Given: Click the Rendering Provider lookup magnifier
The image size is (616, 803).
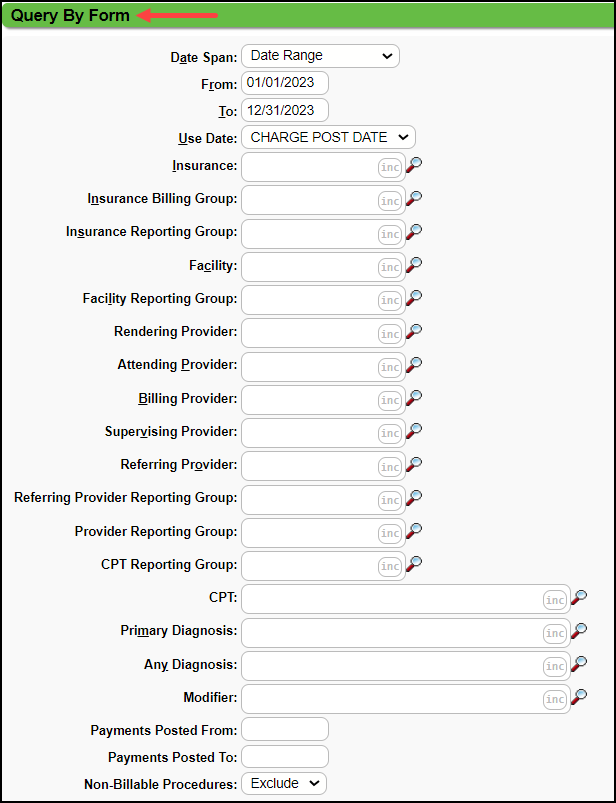Looking at the screenshot, I should 414,331.
